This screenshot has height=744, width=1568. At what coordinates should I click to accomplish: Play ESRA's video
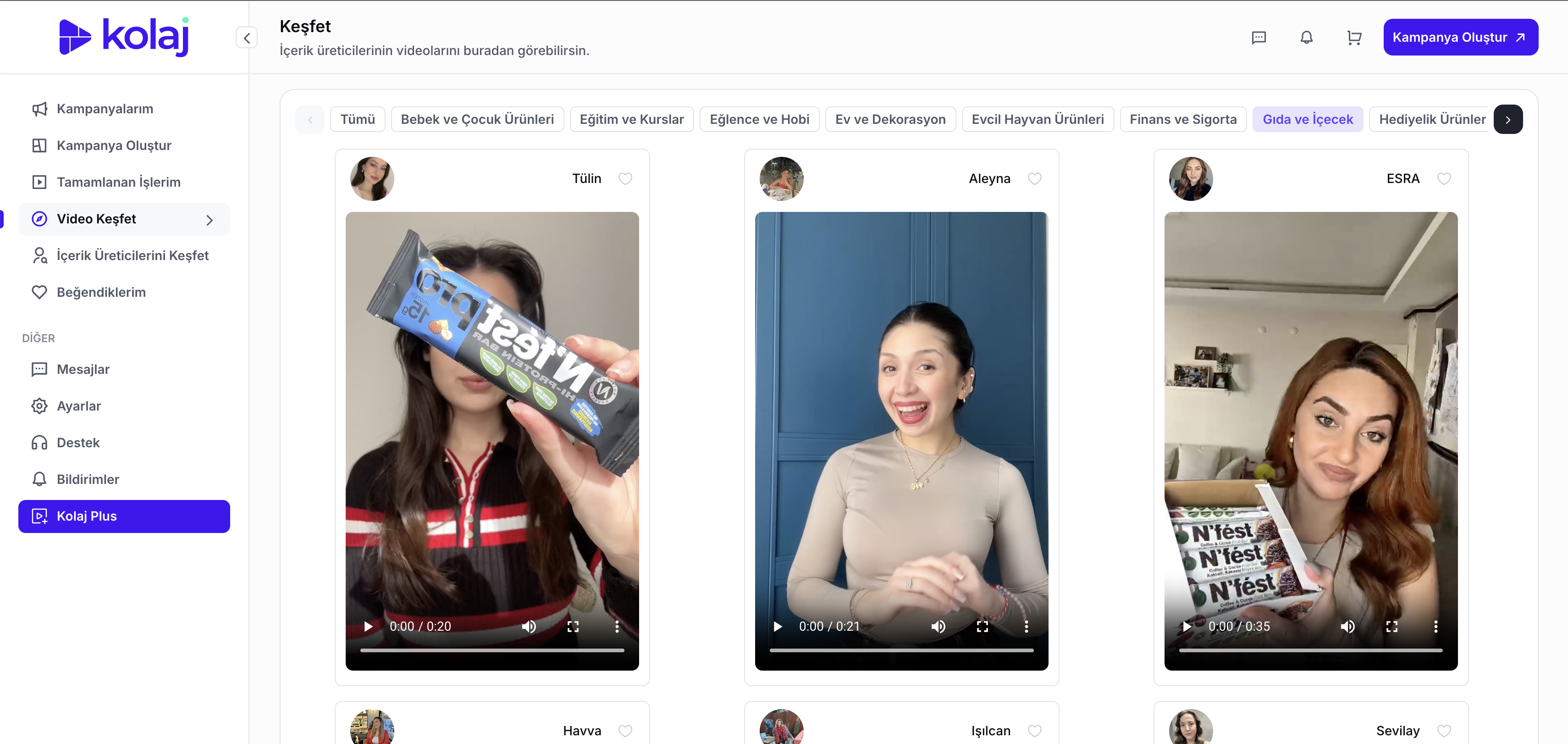pos(1187,627)
